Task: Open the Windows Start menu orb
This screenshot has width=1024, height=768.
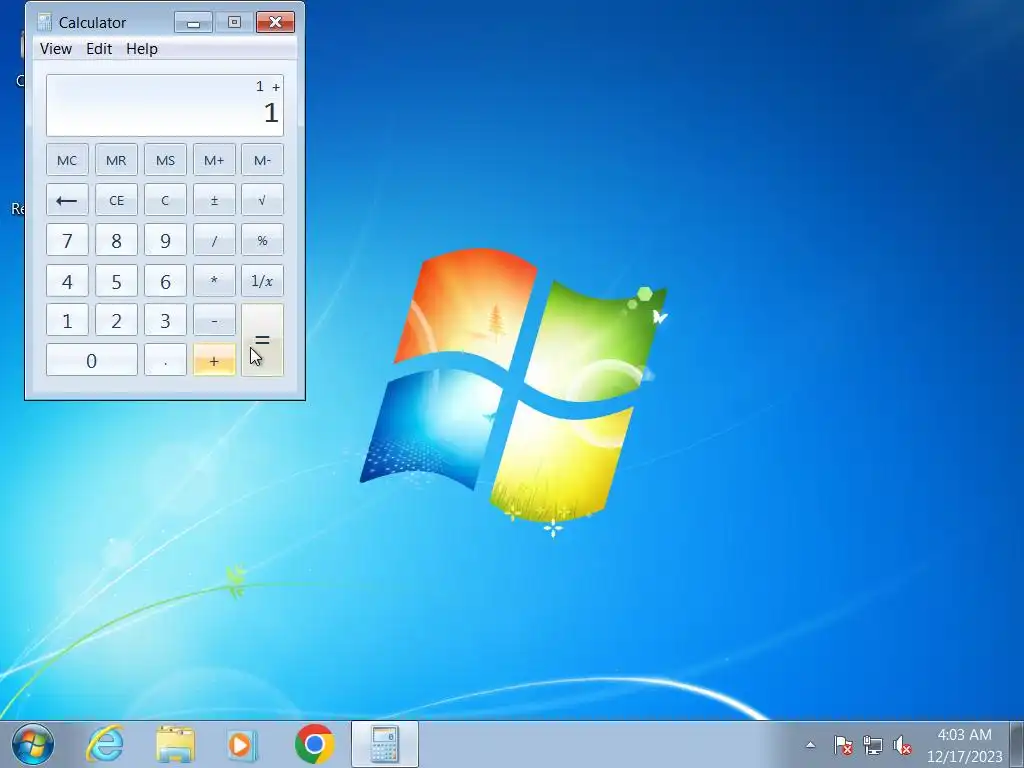Action: (x=33, y=744)
